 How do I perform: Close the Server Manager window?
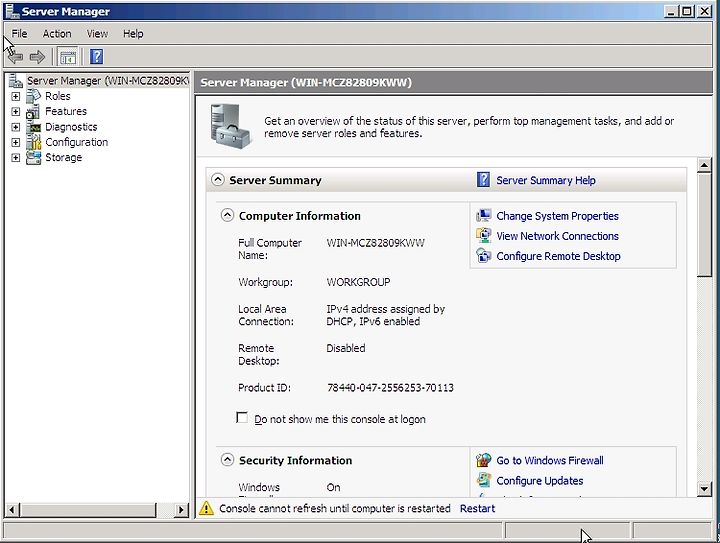(x=704, y=11)
